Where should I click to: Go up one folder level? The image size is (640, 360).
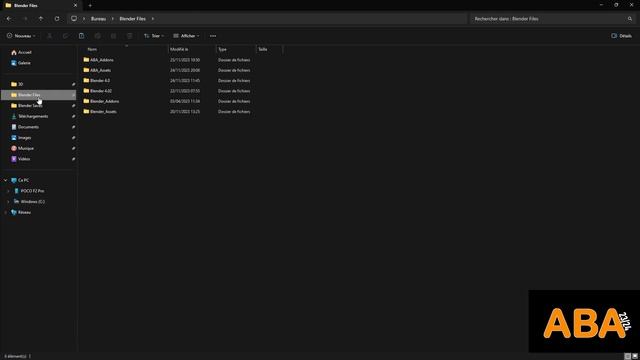[41, 19]
